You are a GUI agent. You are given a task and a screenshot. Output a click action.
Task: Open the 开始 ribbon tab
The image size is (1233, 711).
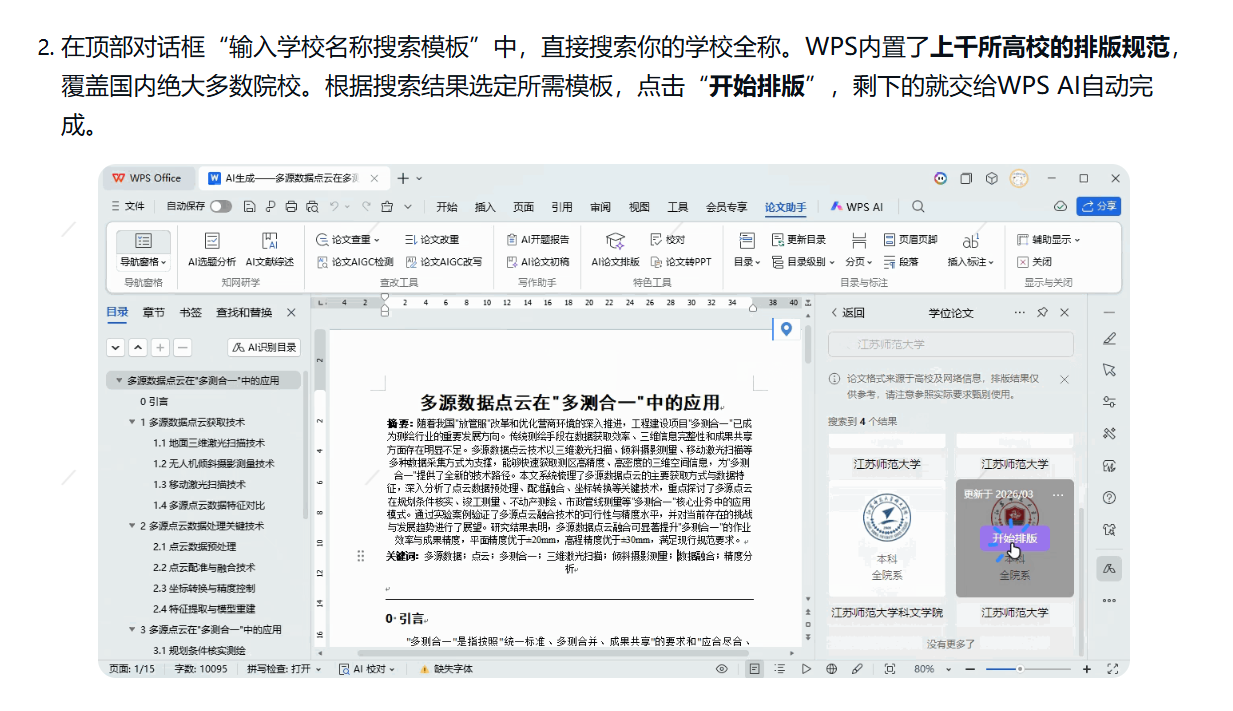447,207
